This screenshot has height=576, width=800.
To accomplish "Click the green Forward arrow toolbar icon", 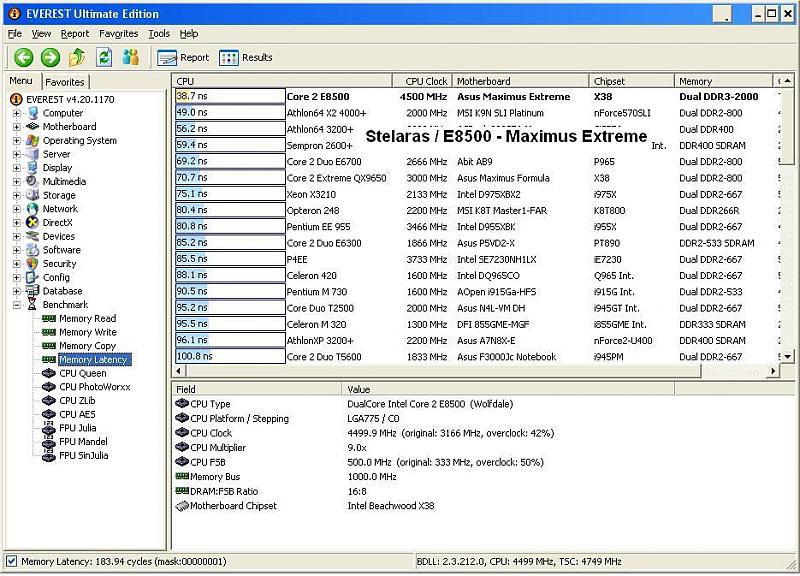I will pos(50,58).
